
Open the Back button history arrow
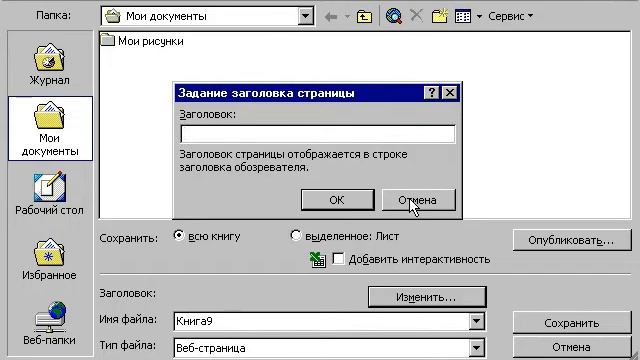pyautogui.click(x=347, y=17)
